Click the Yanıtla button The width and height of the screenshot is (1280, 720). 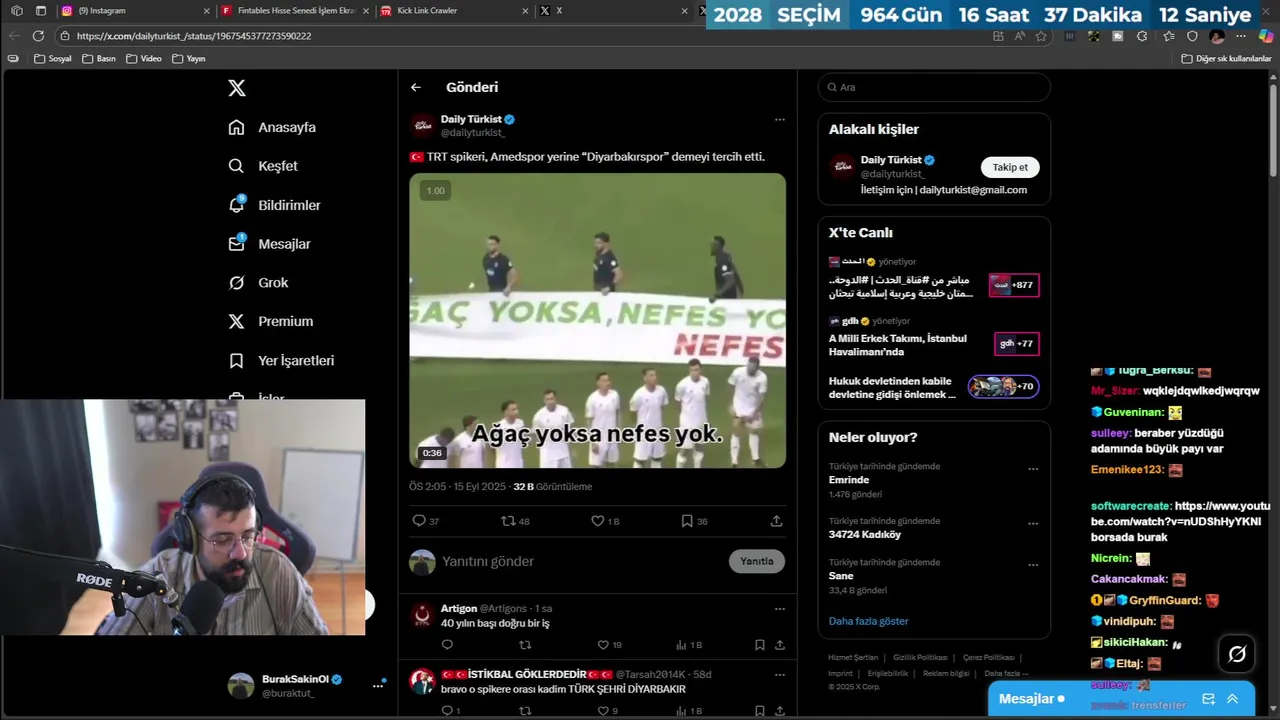(757, 561)
